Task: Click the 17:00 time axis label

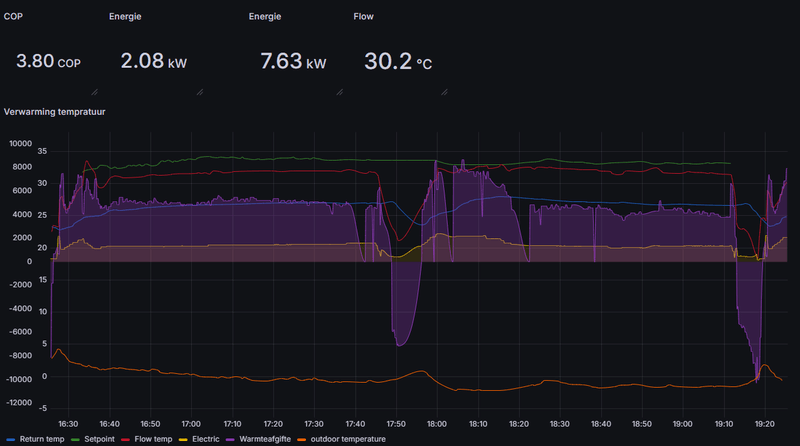Action: tap(191, 424)
